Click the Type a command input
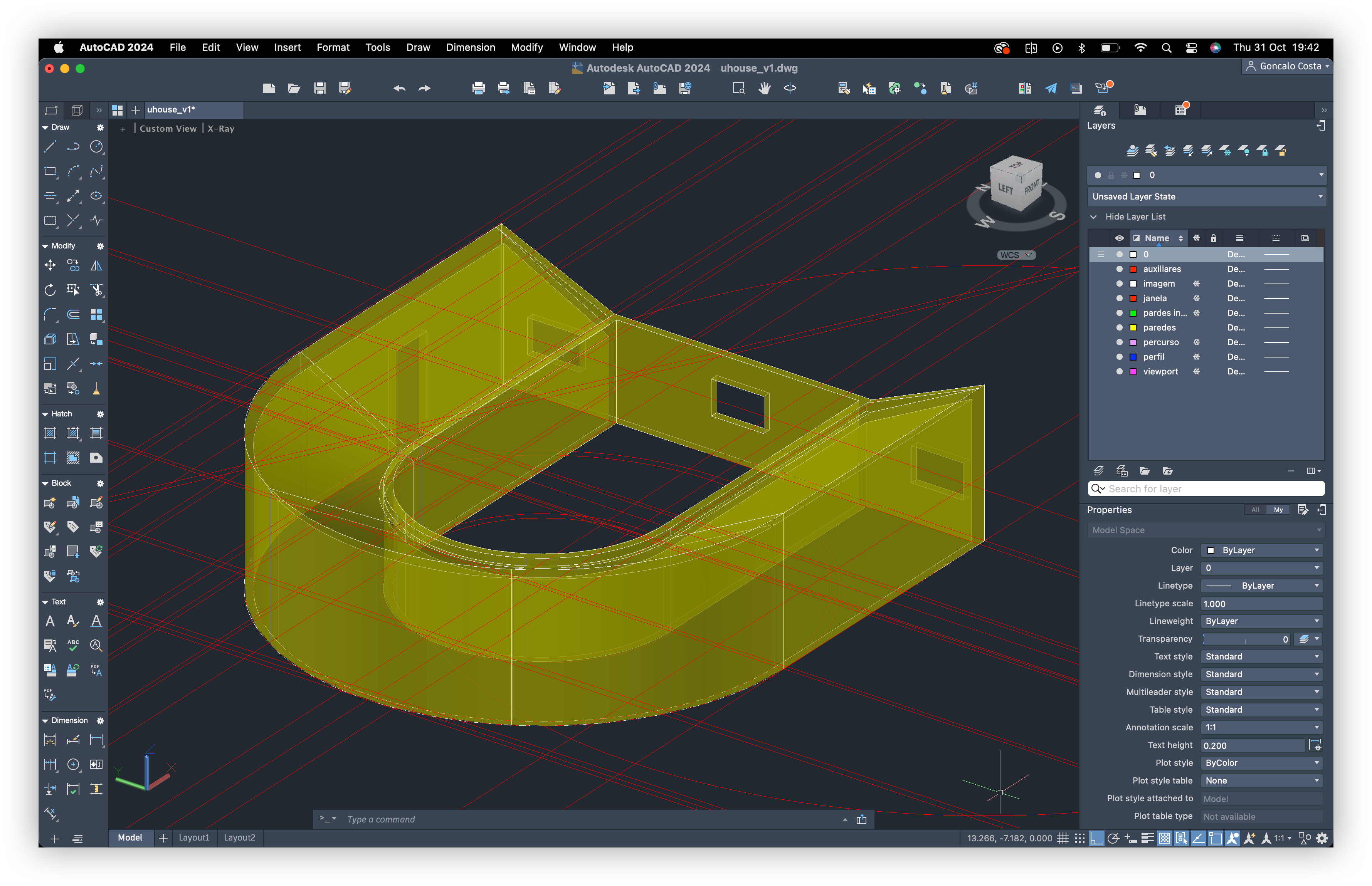This screenshot has height=886, width=1372. 593,819
